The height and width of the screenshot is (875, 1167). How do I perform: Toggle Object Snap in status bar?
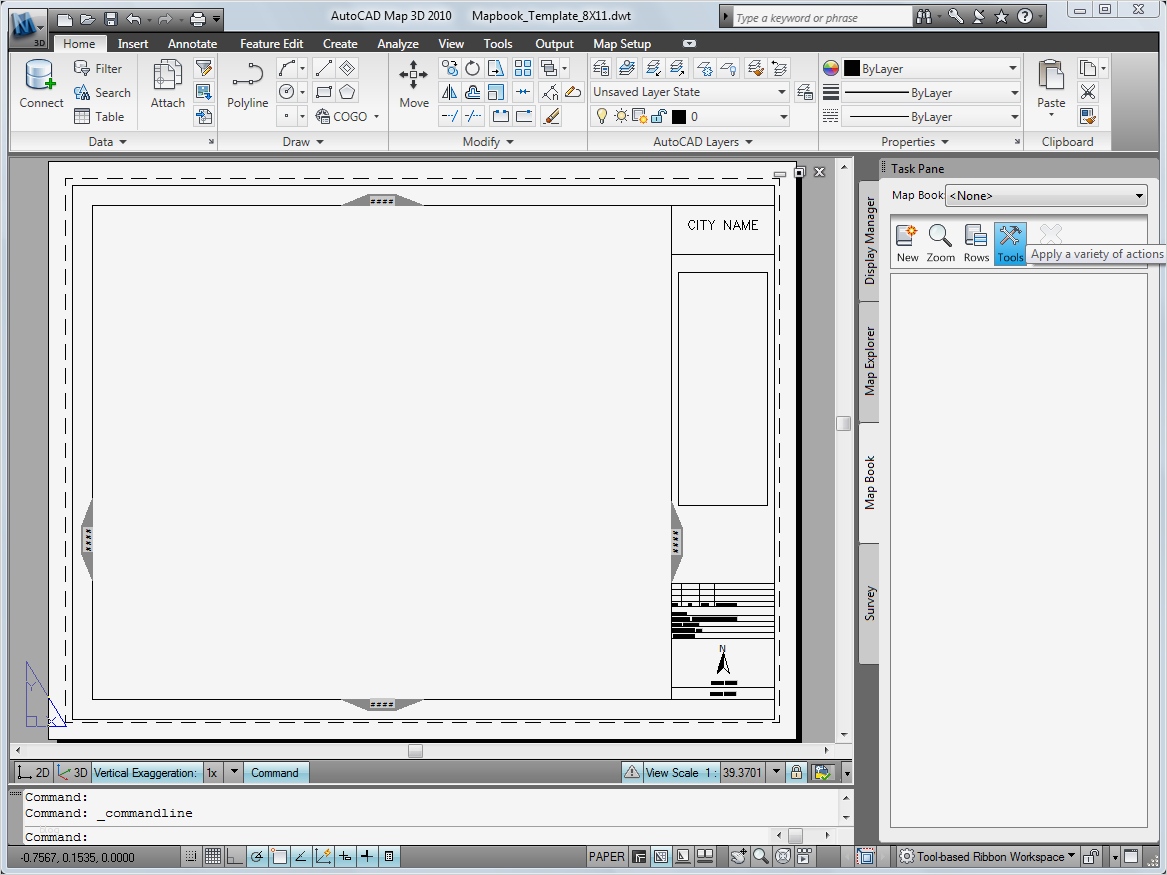(279, 856)
